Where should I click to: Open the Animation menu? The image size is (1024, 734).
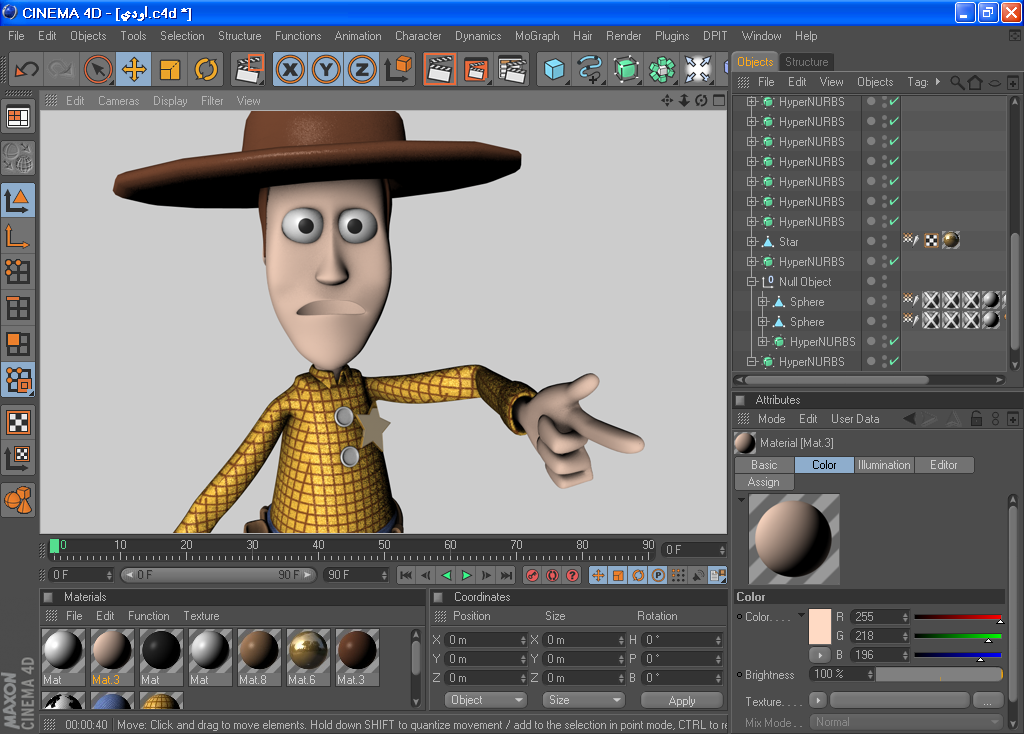pos(358,36)
